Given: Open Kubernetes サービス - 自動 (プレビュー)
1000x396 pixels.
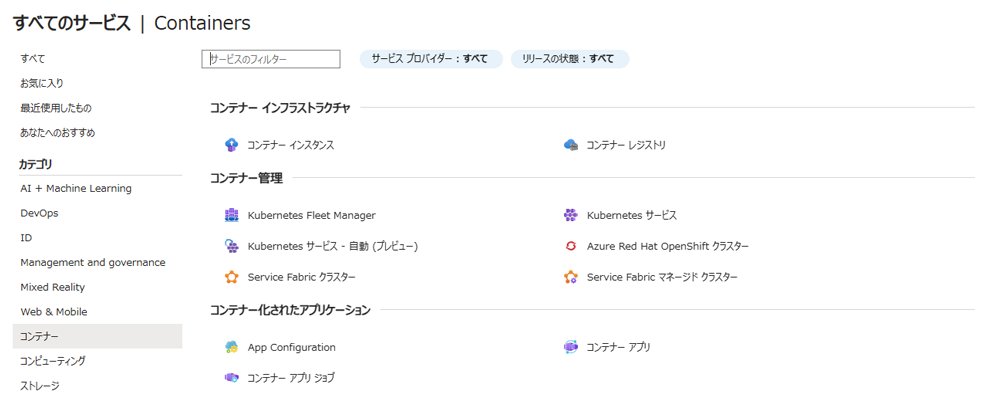Looking at the screenshot, I should (332, 246).
